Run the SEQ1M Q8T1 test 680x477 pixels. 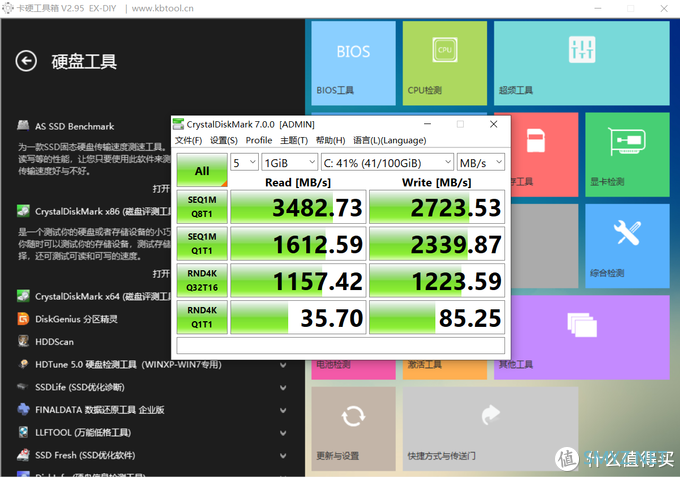click(x=202, y=207)
